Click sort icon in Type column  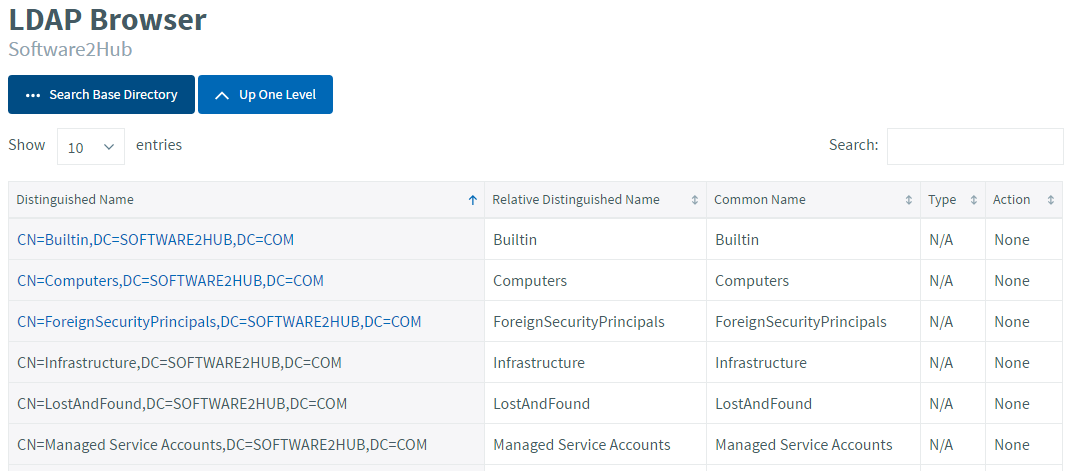[974, 200]
